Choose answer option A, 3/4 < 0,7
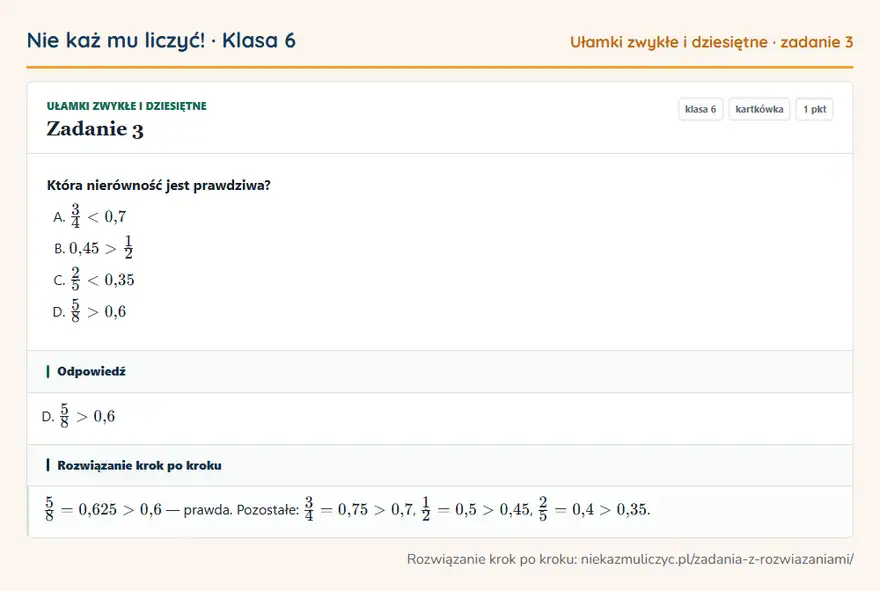The height and width of the screenshot is (591, 880). tap(90, 216)
